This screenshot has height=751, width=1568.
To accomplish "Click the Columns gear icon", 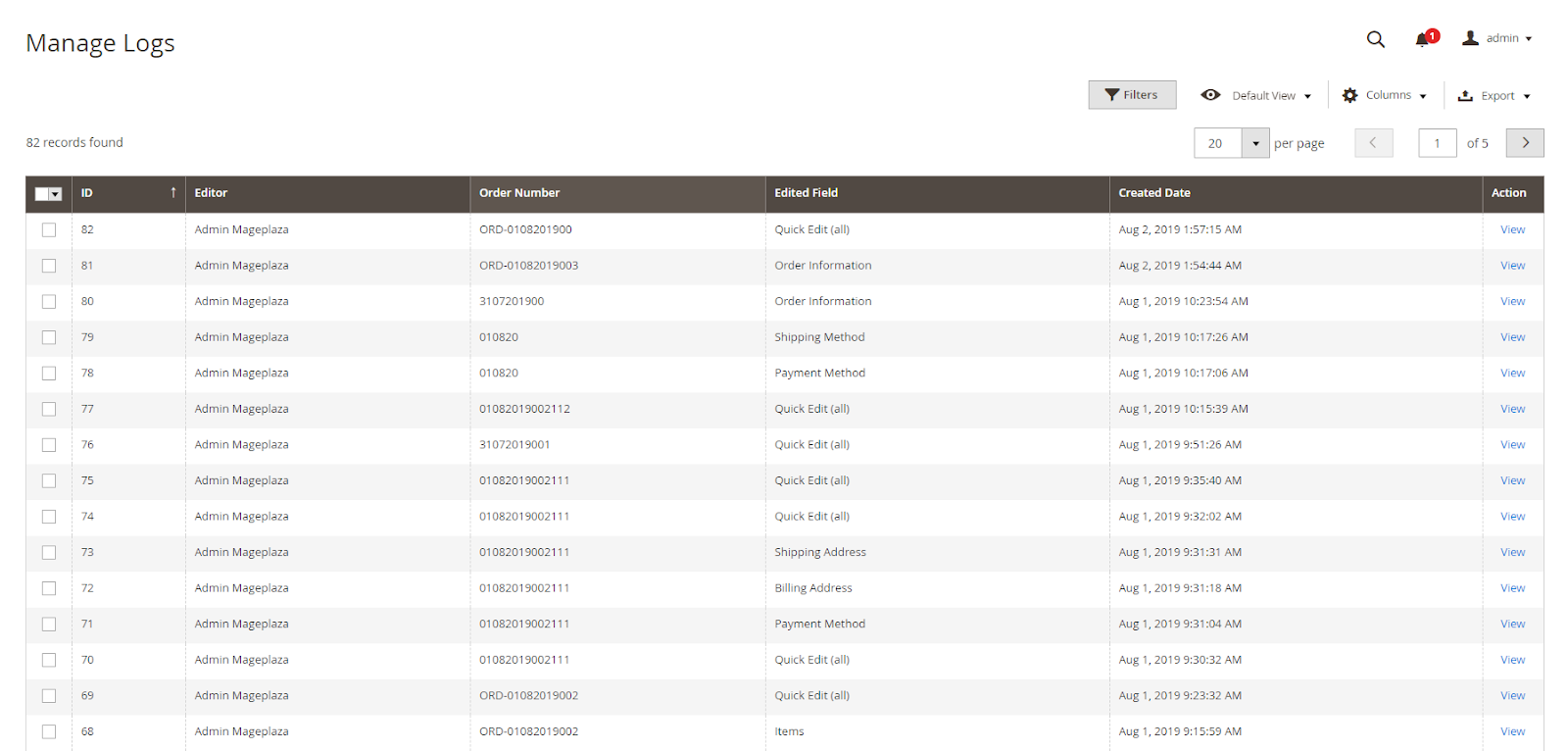I will pyautogui.click(x=1349, y=95).
